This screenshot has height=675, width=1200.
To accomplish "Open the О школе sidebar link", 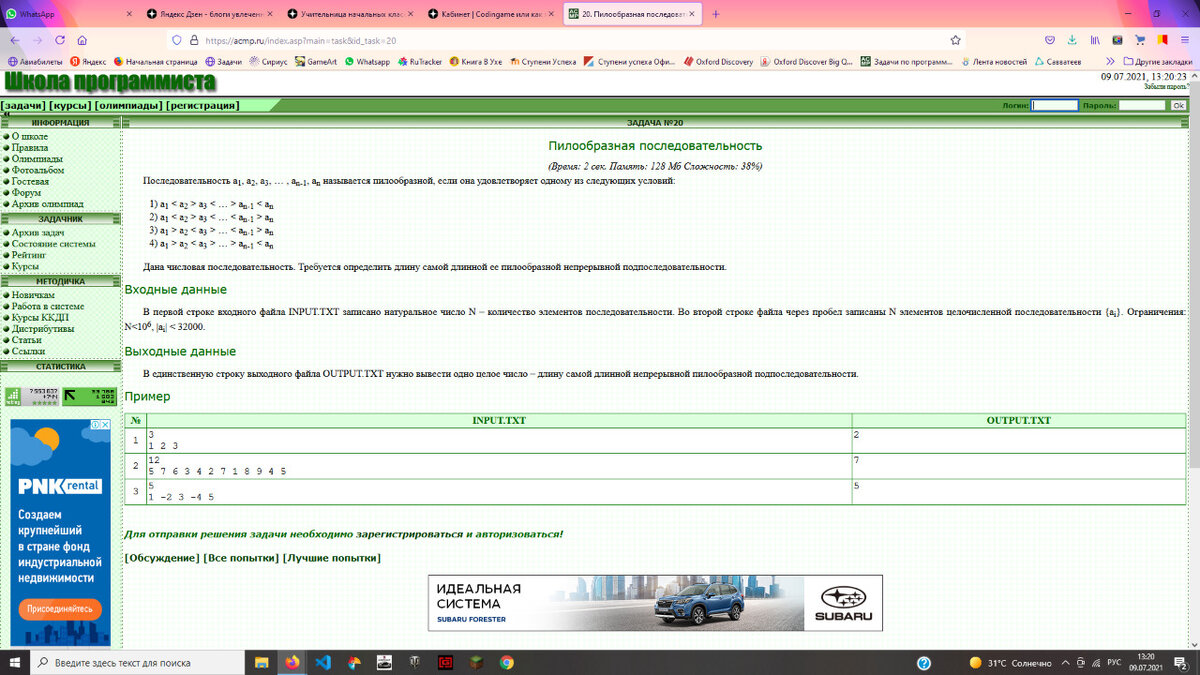I will (x=29, y=136).
